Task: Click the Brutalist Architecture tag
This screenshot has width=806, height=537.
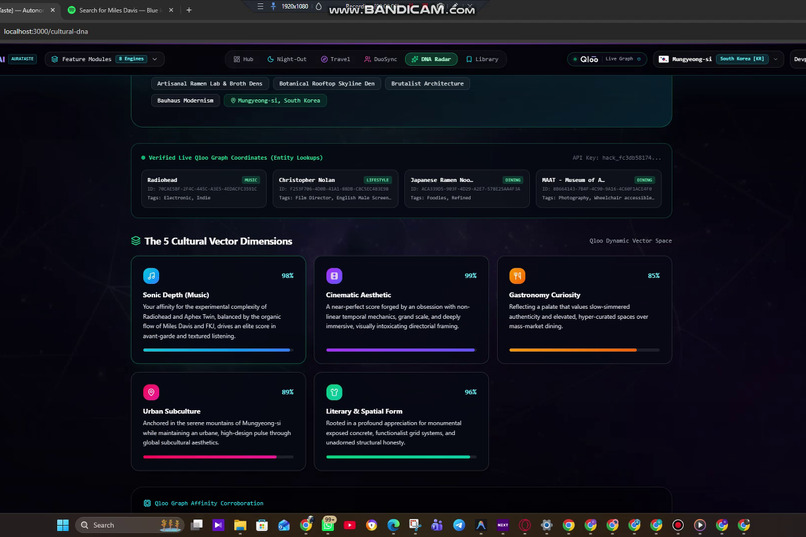Action: [427, 83]
